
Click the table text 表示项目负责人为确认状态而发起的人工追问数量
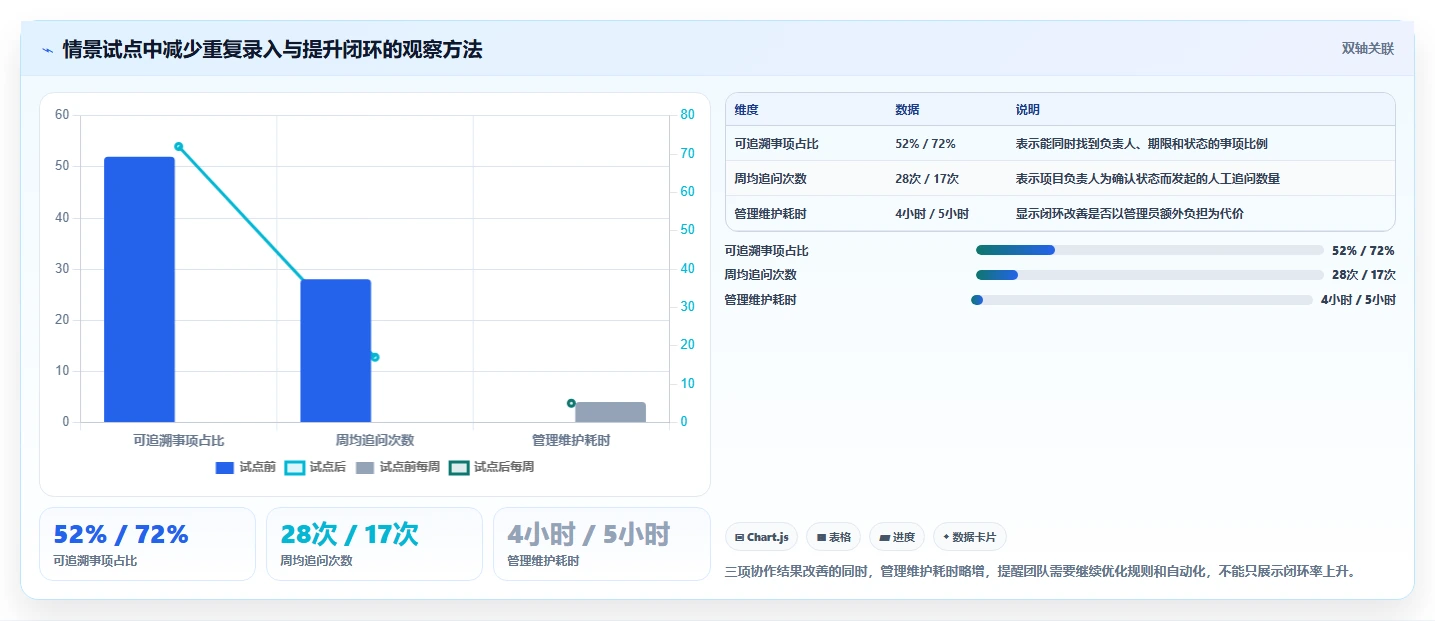1147,179
